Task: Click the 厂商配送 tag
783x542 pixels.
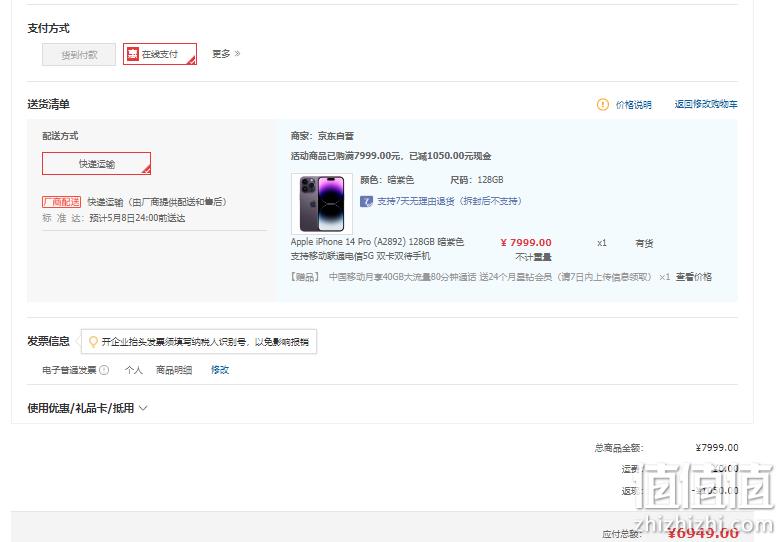Action: pos(61,202)
